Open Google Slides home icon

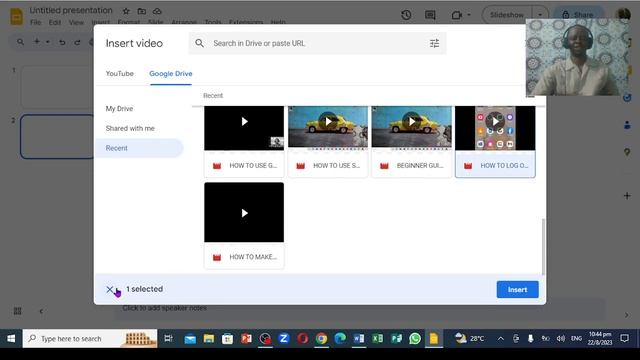pyautogui.click(x=16, y=16)
